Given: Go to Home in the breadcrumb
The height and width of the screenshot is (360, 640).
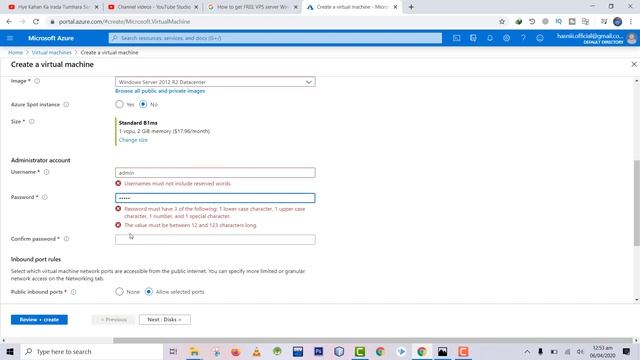Looking at the screenshot, I should click(x=16, y=53).
